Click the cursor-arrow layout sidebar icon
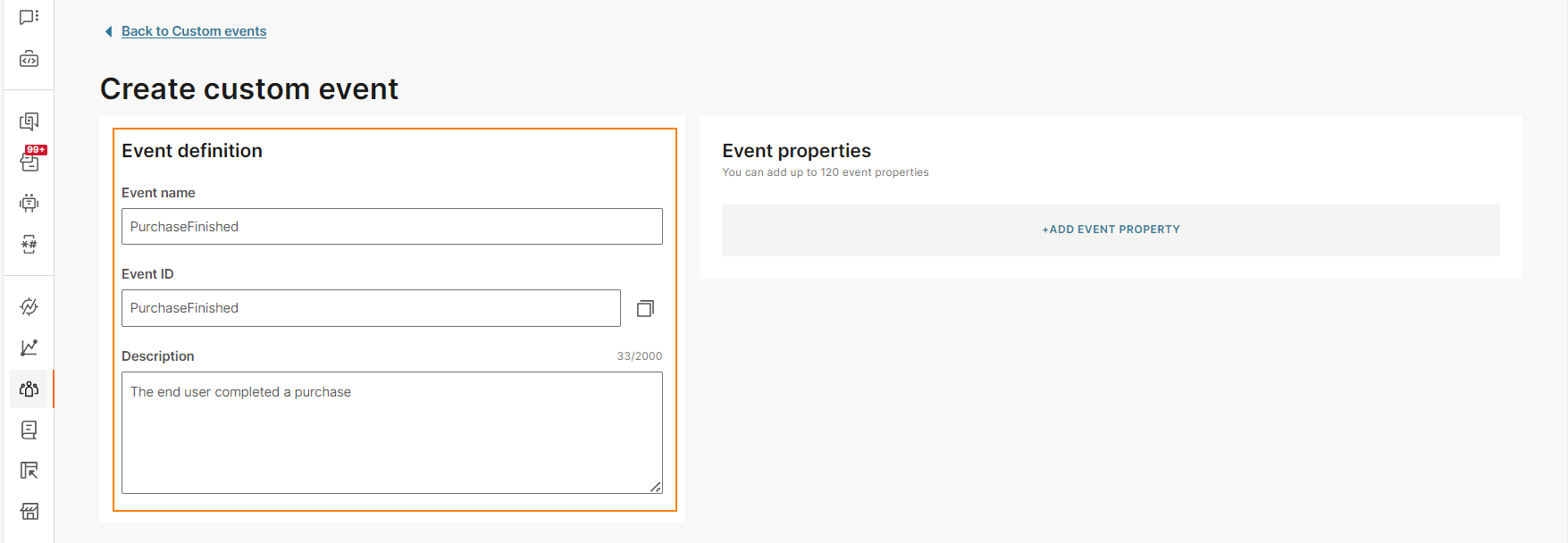The width and height of the screenshot is (1568, 543). (x=29, y=471)
